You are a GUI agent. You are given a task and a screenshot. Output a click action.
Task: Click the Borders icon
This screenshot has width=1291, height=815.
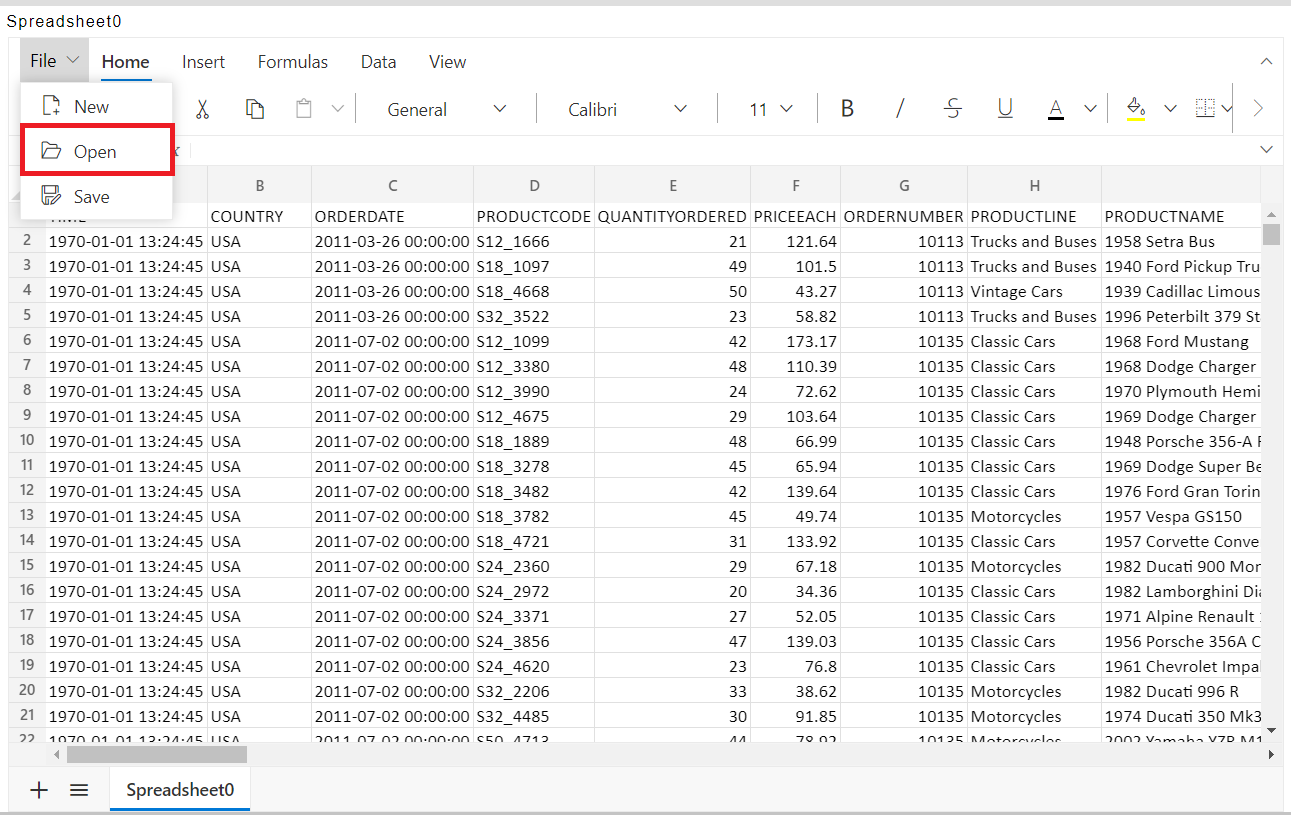point(1205,109)
